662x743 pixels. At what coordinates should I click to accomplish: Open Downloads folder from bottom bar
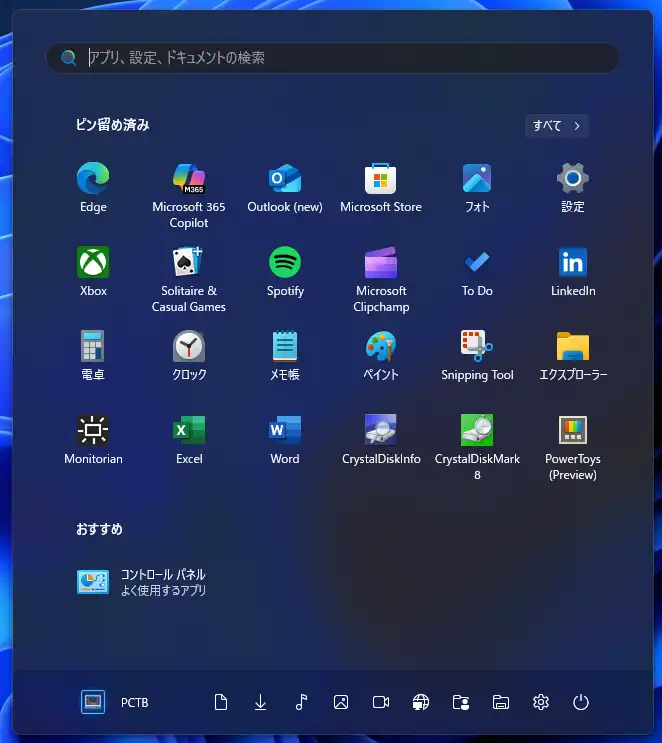tap(260, 702)
